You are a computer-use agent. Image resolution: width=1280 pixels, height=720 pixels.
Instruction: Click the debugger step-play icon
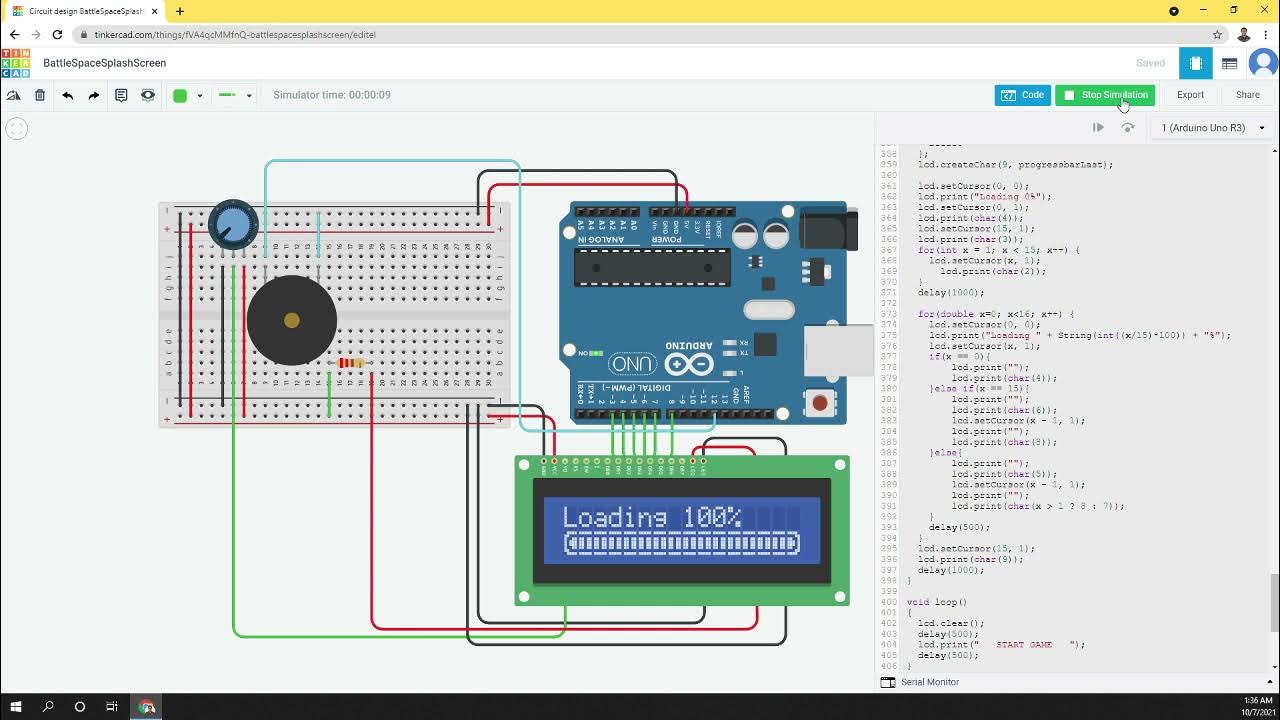point(1098,128)
